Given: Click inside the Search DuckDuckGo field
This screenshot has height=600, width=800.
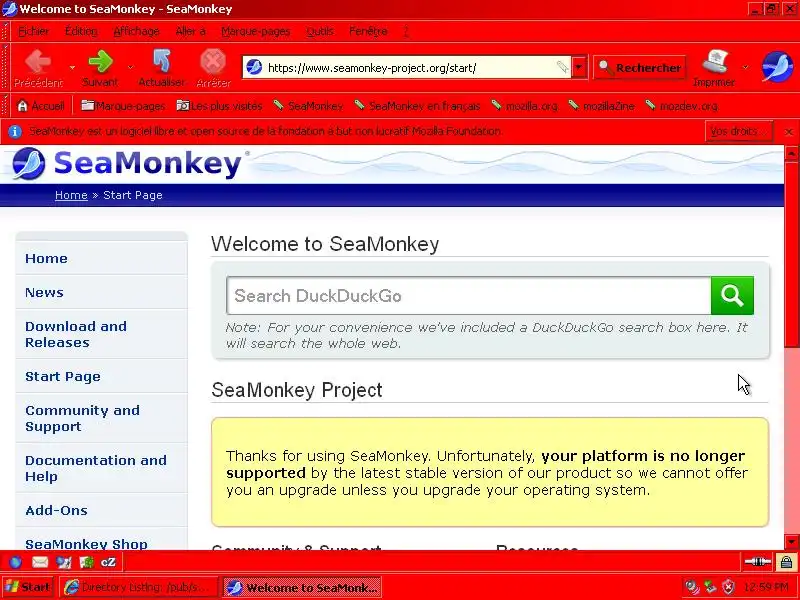Looking at the screenshot, I should coord(469,296).
